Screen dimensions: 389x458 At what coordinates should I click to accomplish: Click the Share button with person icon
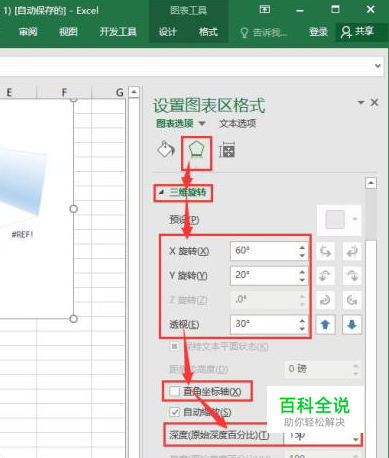[x=357, y=32]
